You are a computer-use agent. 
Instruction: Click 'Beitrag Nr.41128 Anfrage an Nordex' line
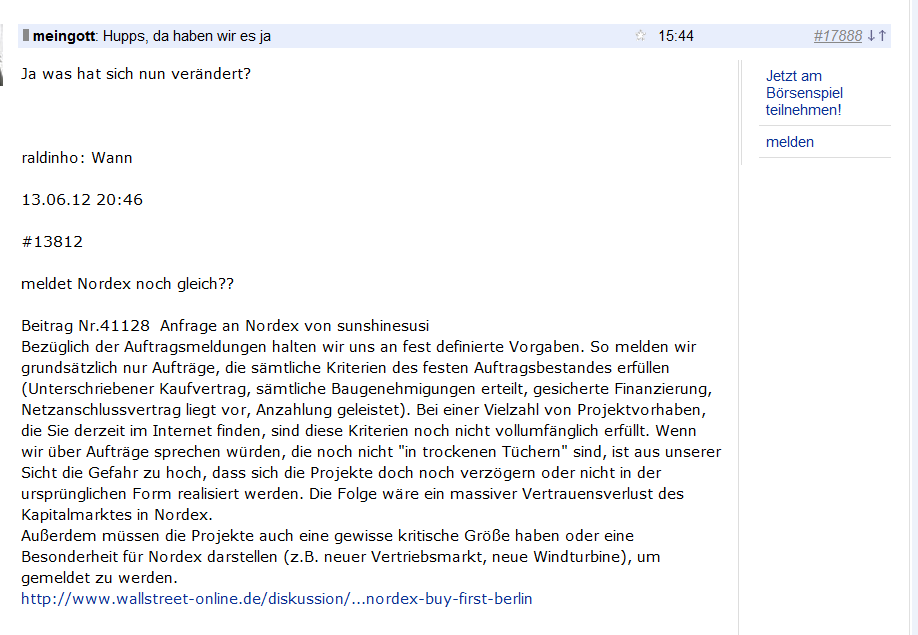click(225, 325)
